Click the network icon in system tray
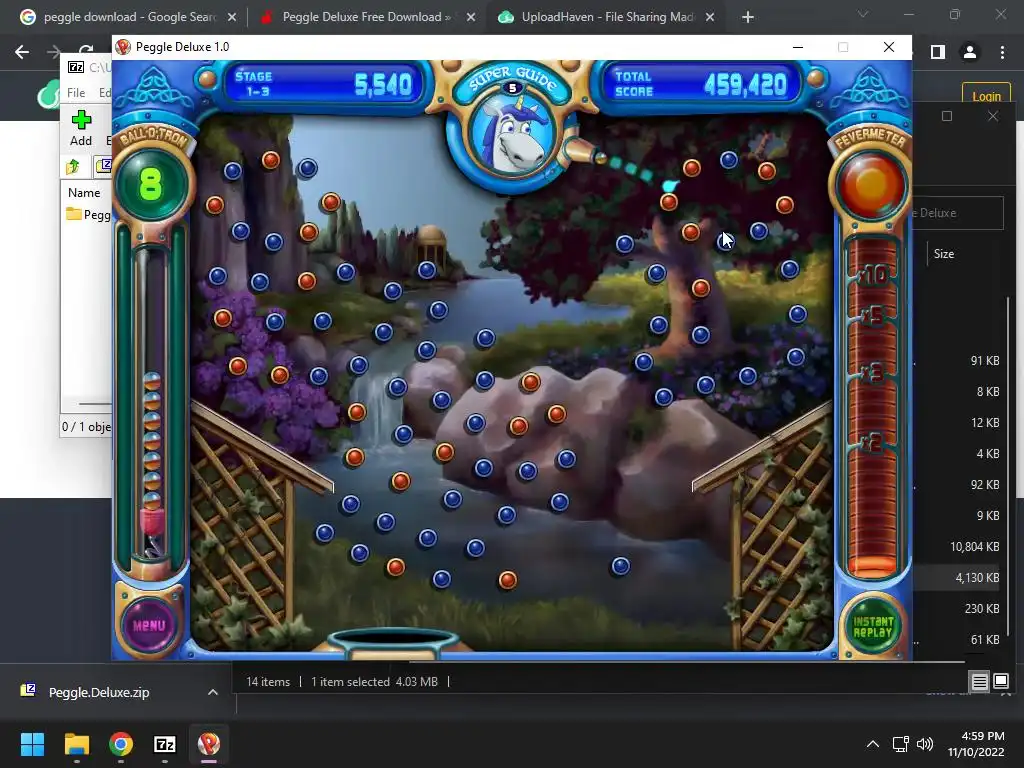 tap(901, 744)
